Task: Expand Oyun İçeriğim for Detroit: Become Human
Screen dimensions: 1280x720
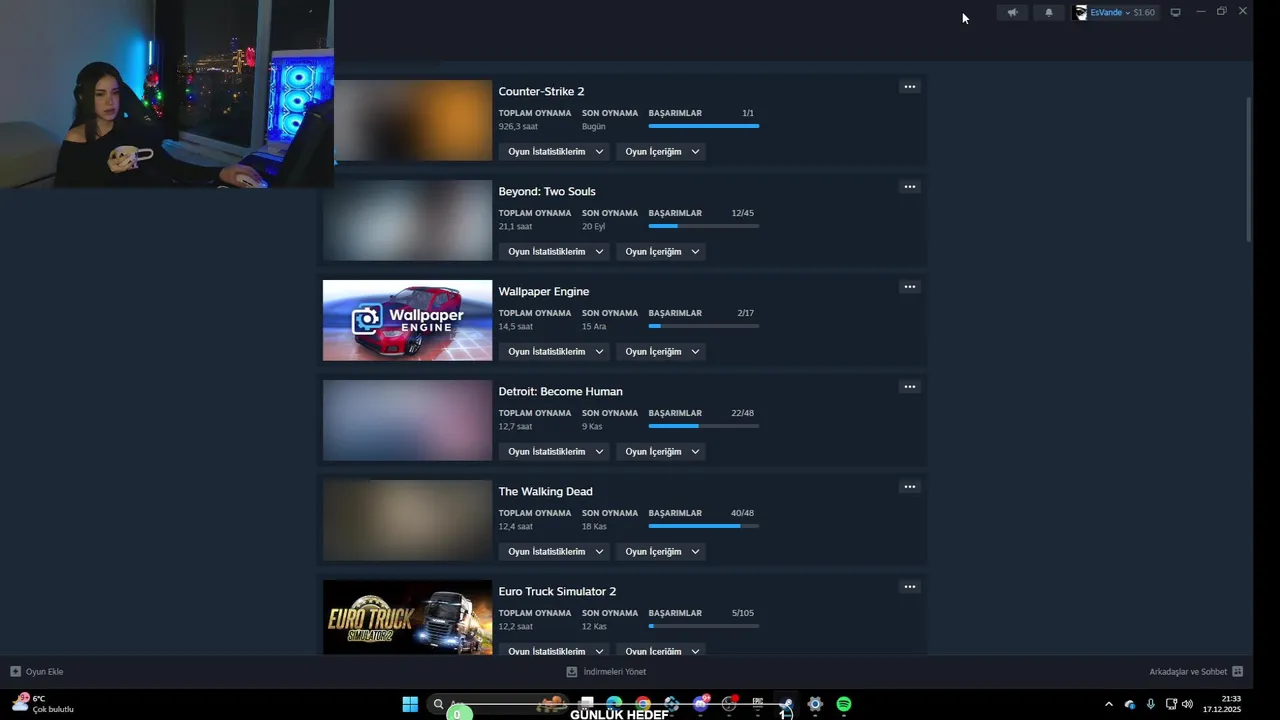Action: (x=661, y=452)
